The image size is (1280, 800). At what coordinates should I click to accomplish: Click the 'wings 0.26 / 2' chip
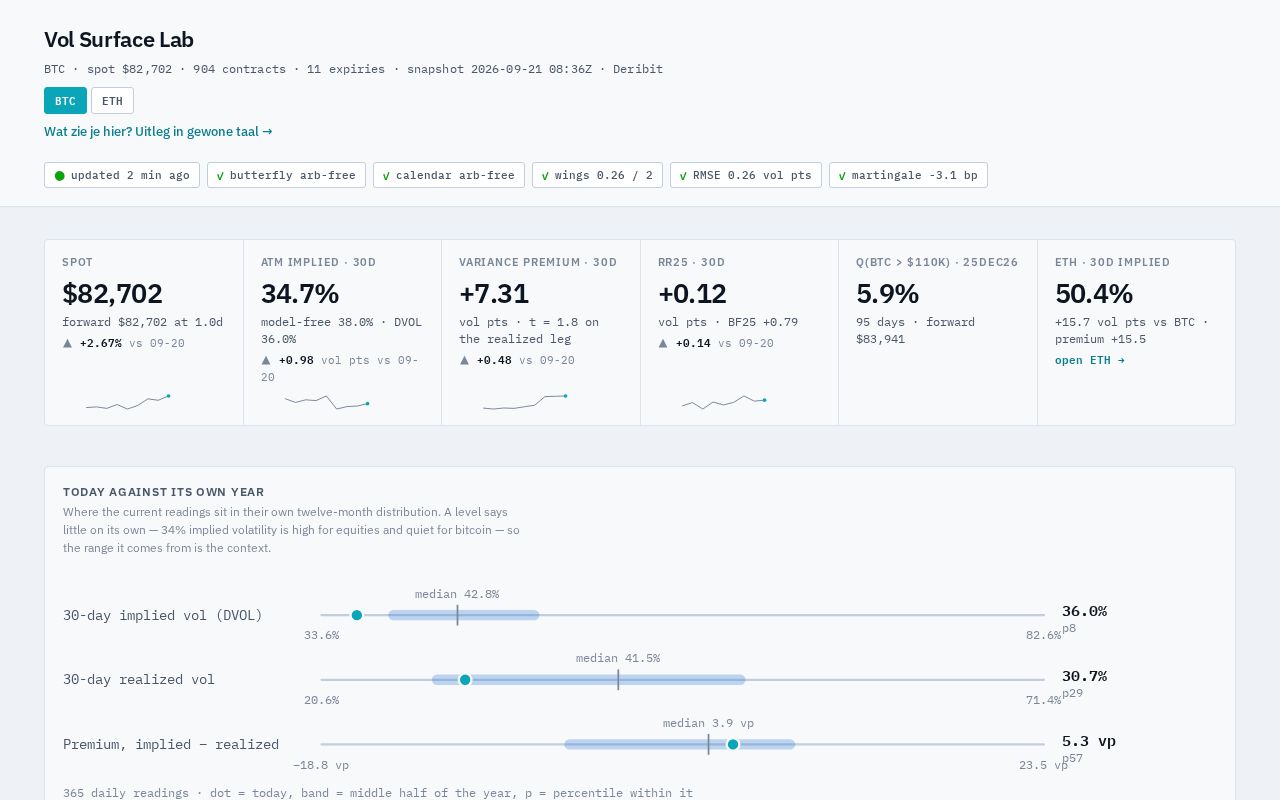[597, 175]
